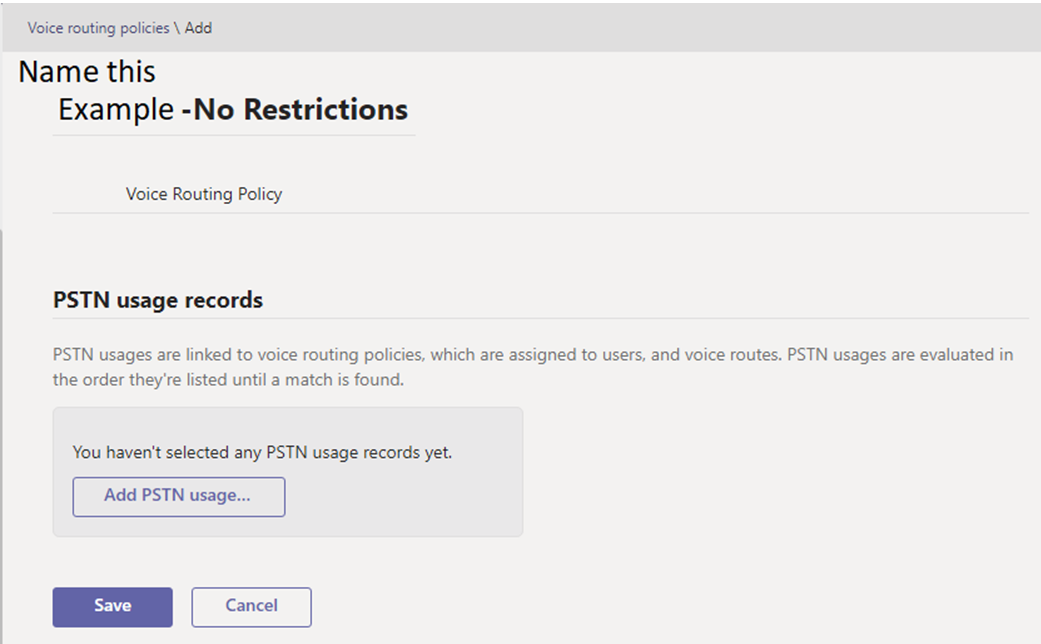Click the PSTN usage records heading
The height and width of the screenshot is (644, 1041).
point(157,300)
